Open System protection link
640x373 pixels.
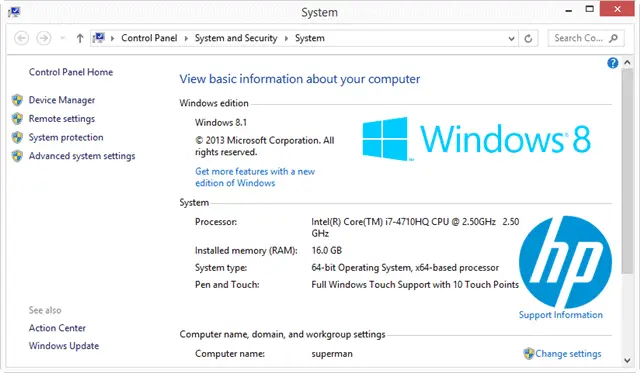(x=66, y=138)
